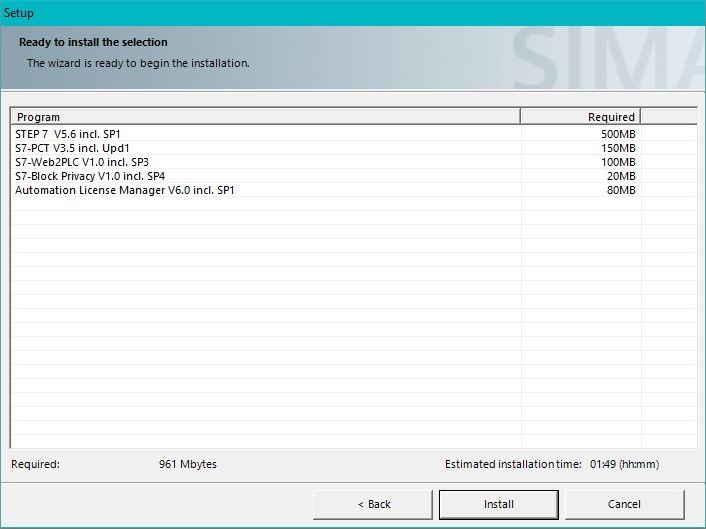Select the STEP 7 V5.6 incl. SP1 row
Image resolution: width=706 pixels, height=529 pixels.
coord(68,134)
